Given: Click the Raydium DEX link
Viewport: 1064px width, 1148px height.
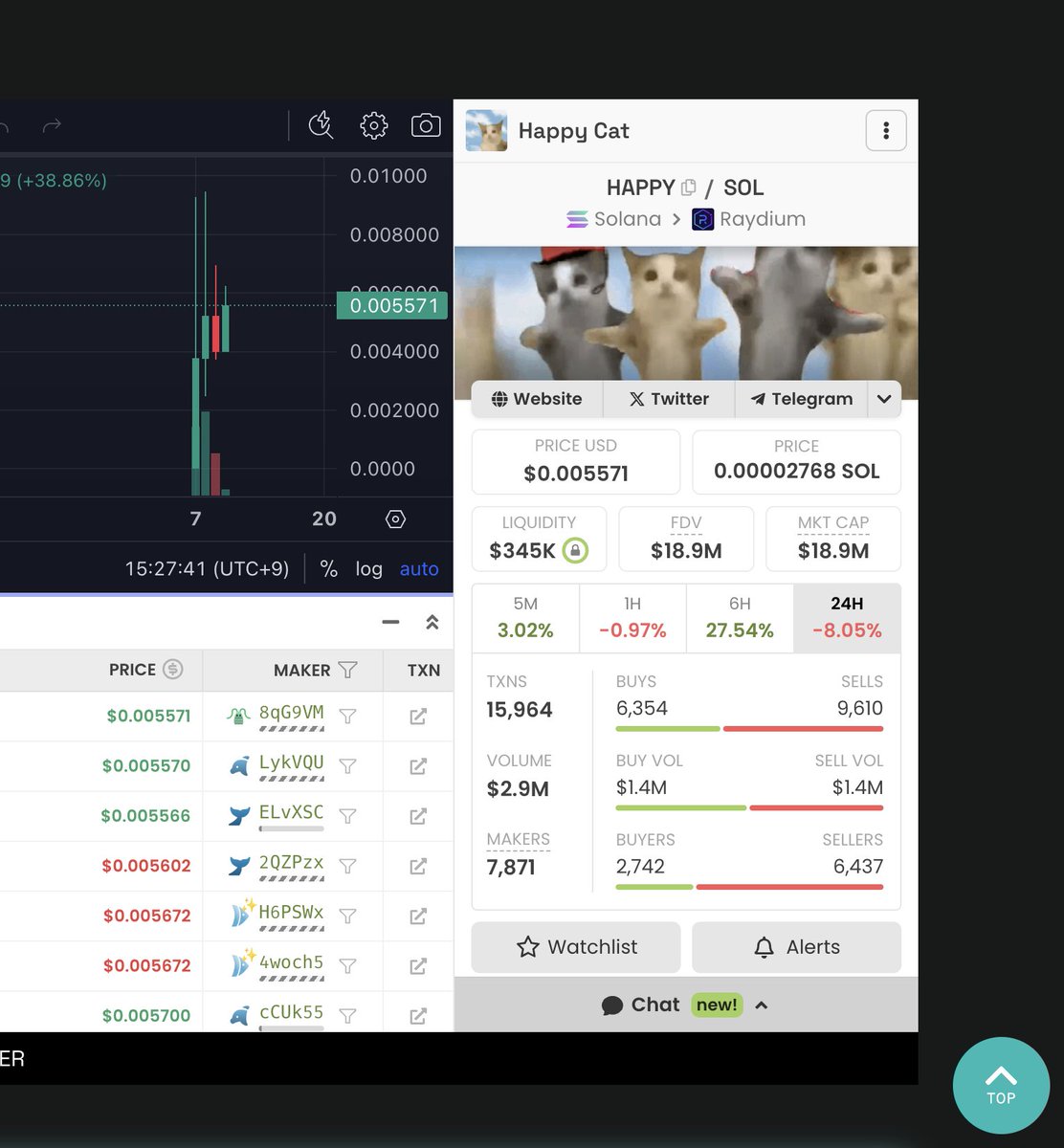Looking at the screenshot, I should point(749,219).
